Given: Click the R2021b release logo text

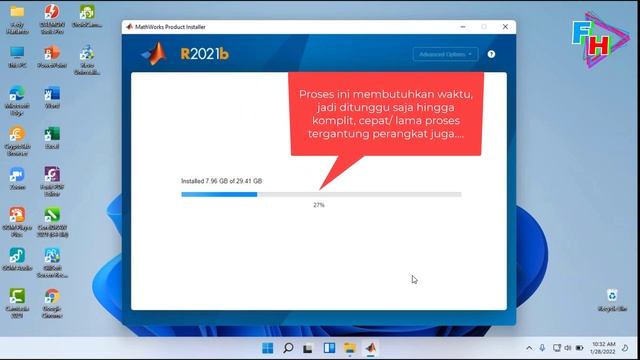Looking at the screenshot, I should click(204, 54).
